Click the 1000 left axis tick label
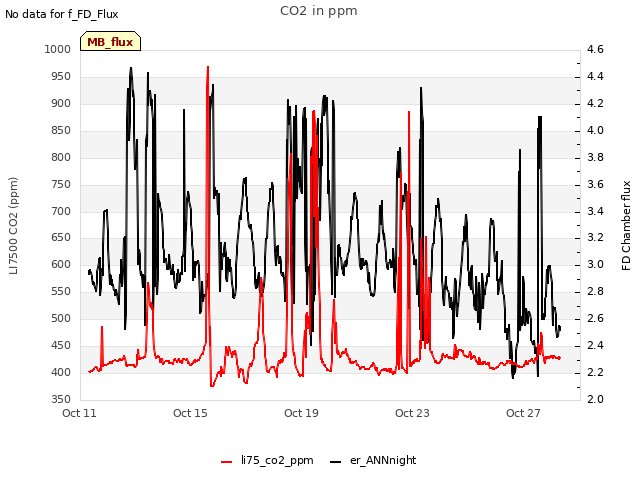Screen dimensions: 640x480 tap(58, 49)
